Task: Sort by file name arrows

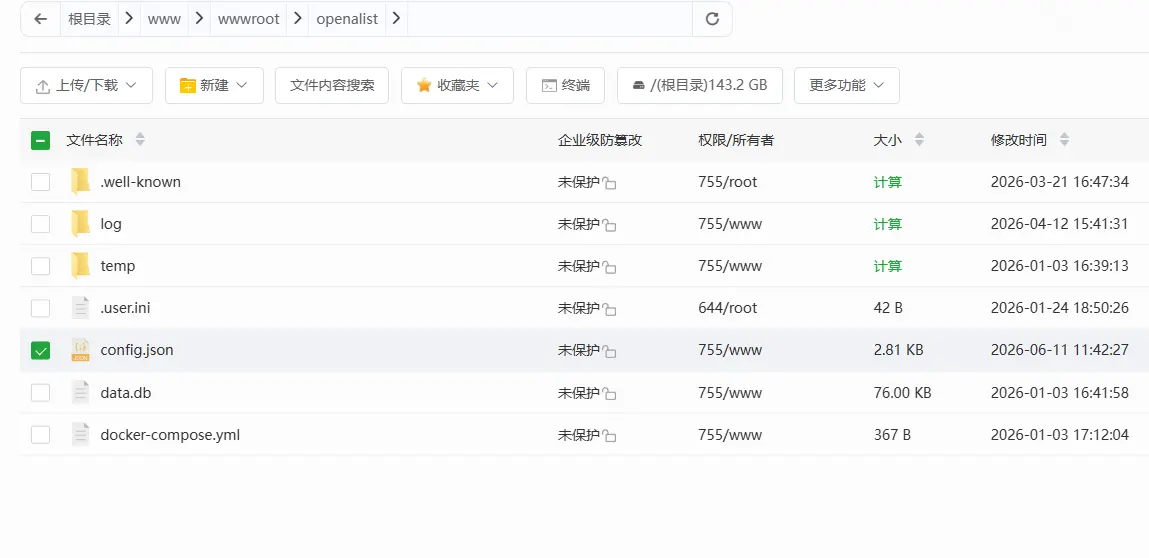Action: click(x=140, y=139)
